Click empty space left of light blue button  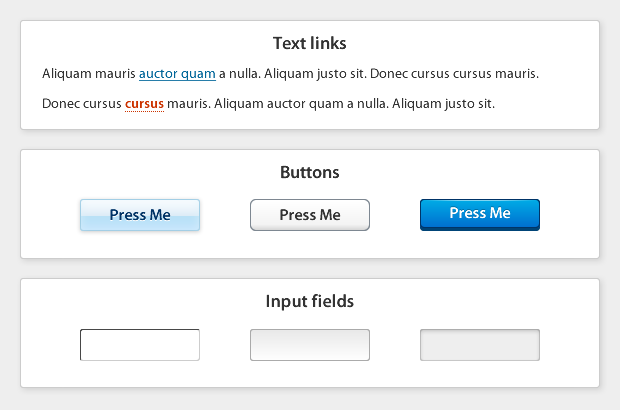[50, 215]
